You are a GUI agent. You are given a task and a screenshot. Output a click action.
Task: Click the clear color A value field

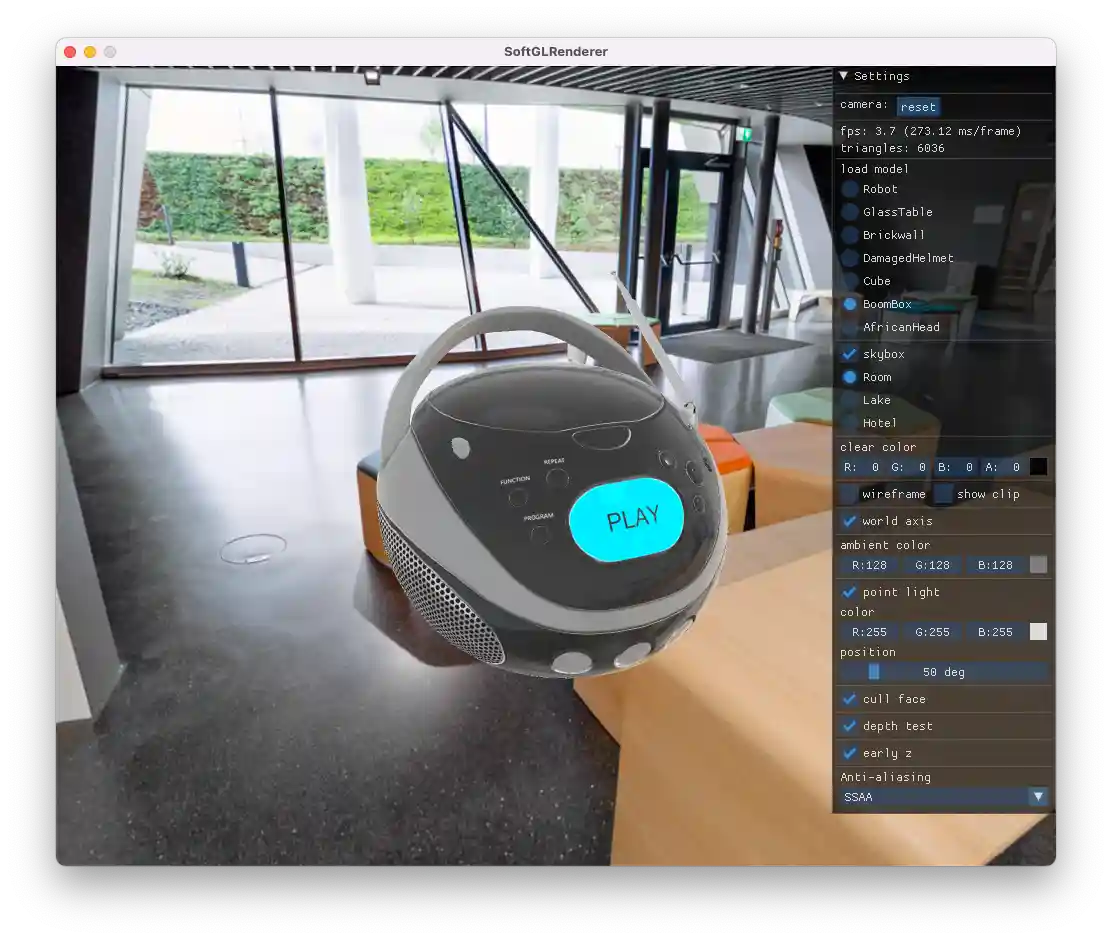pyautogui.click(x=1002, y=467)
